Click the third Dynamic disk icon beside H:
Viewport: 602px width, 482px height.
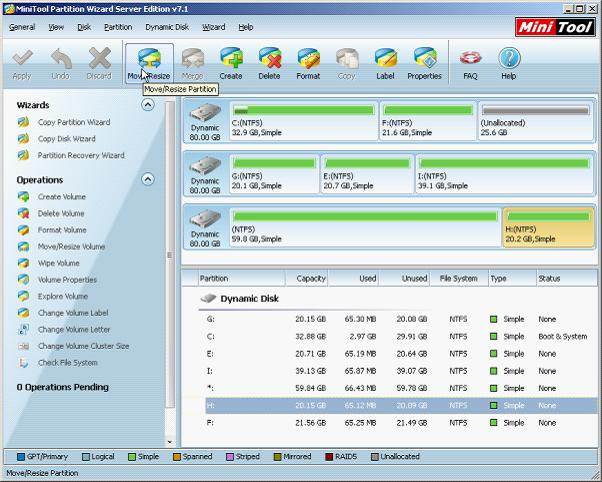[x=205, y=219]
